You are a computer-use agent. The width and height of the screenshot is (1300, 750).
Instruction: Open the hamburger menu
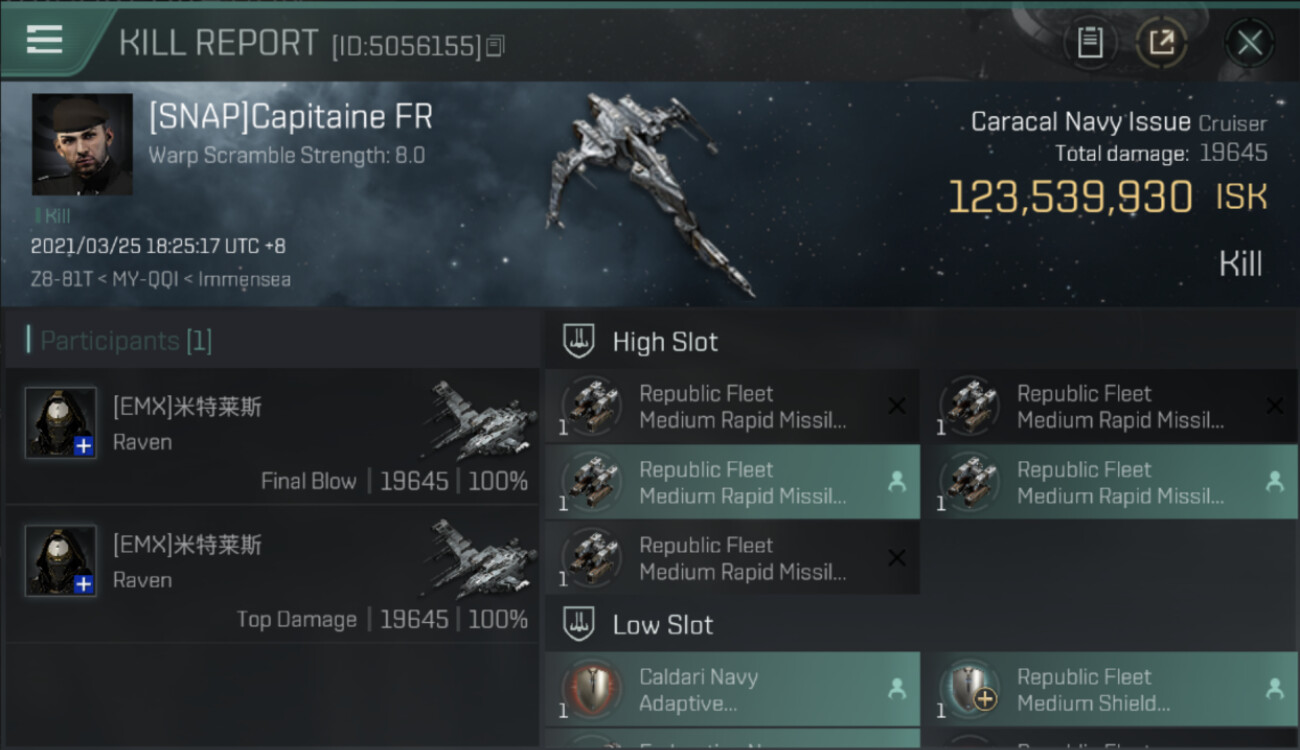click(45, 40)
